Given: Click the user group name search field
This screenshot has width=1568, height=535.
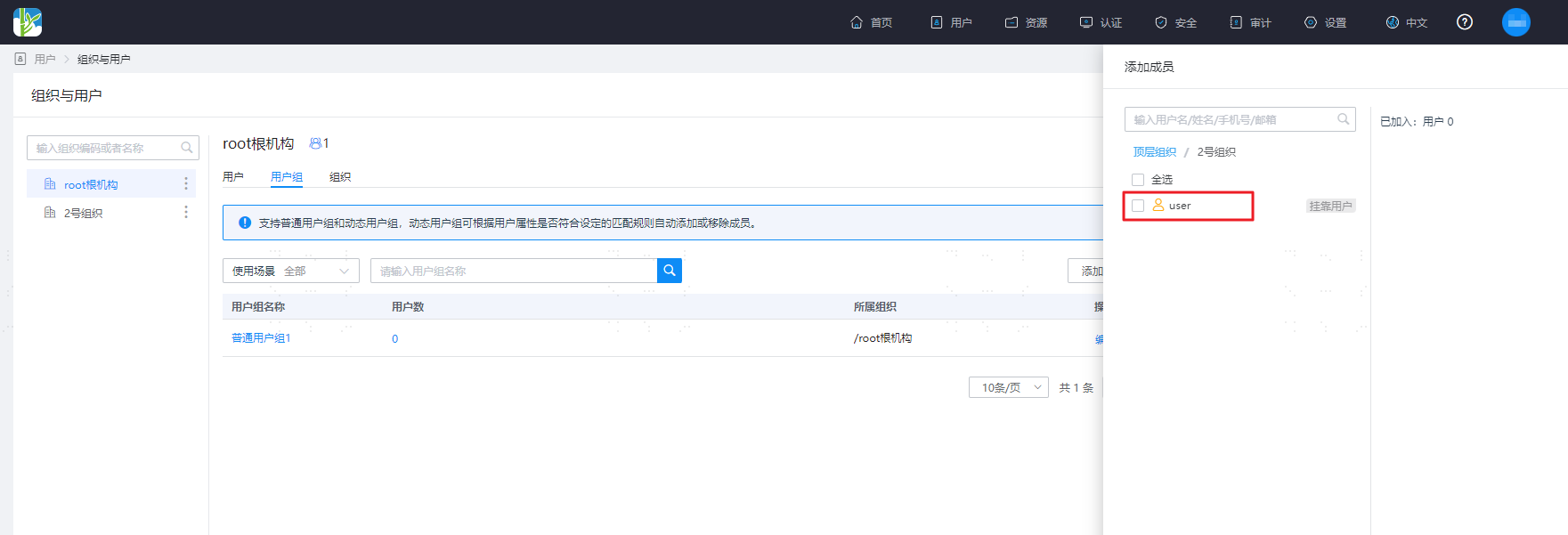Looking at the screenshot, I should pos(514,271).
